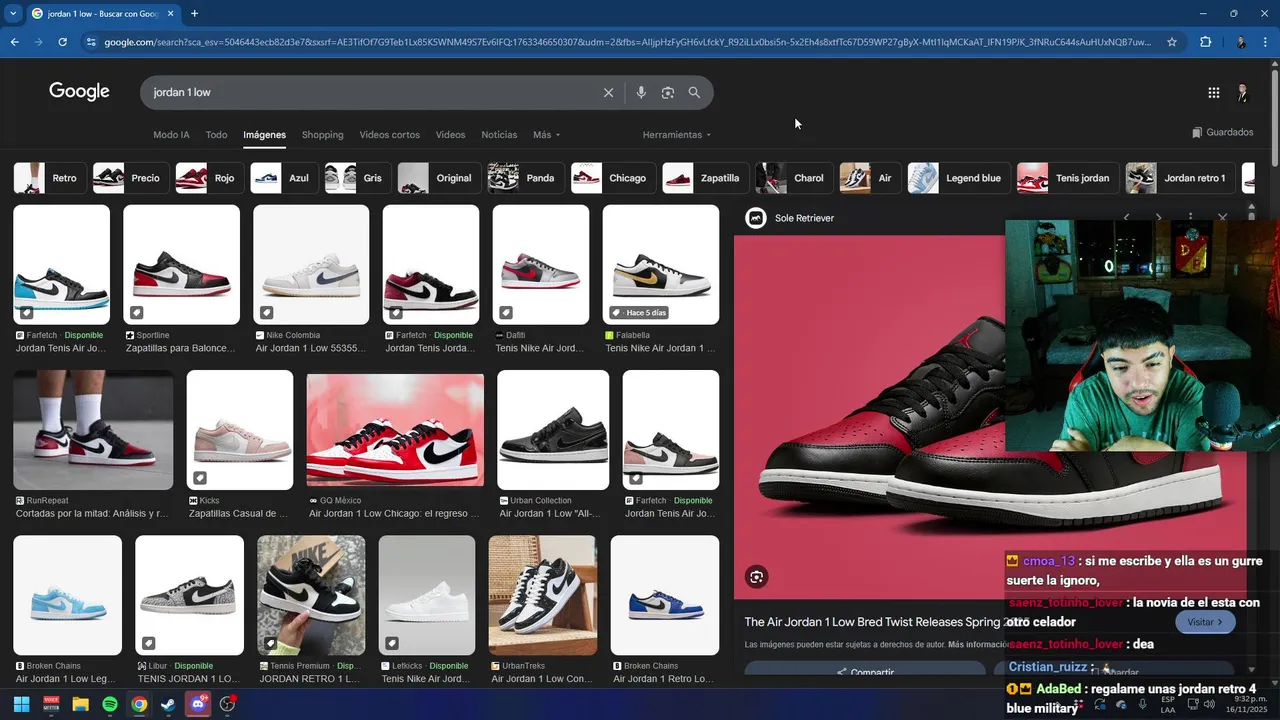View site information for google.com
Screen dimensions: 1280x720
[91, 42]
